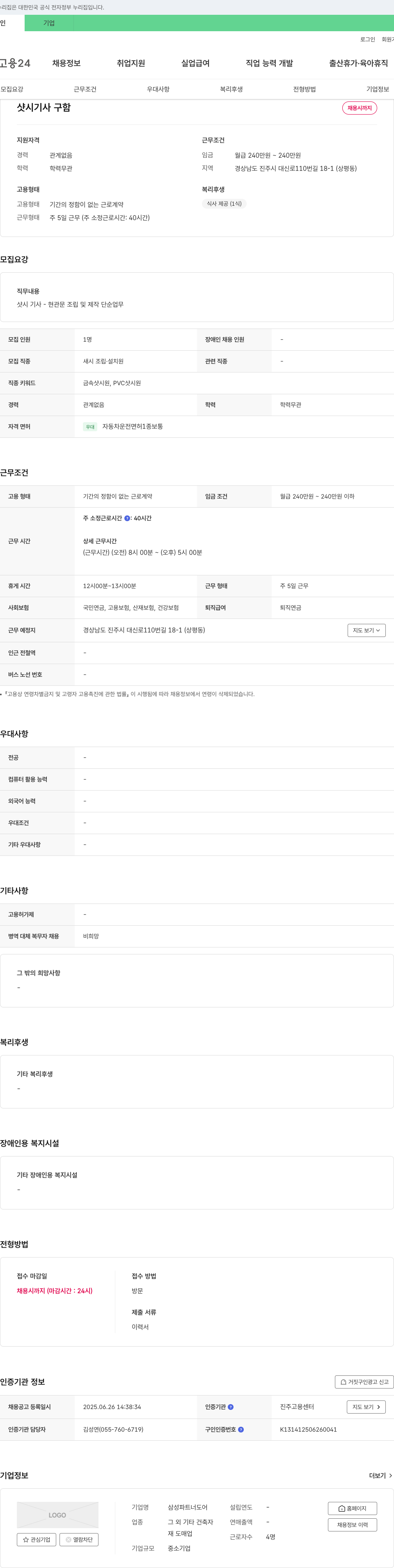394x1568 pixels.
Task: Click 새시 조립·설치원 job type
Action: click(x=103, y=361)
